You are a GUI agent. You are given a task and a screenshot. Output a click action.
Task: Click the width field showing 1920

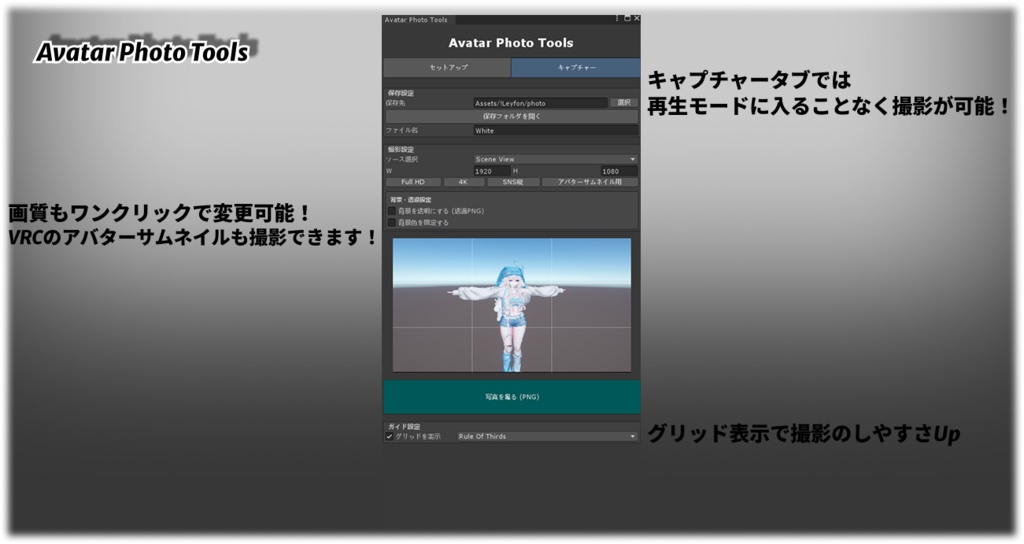click(x=492, y=171)
